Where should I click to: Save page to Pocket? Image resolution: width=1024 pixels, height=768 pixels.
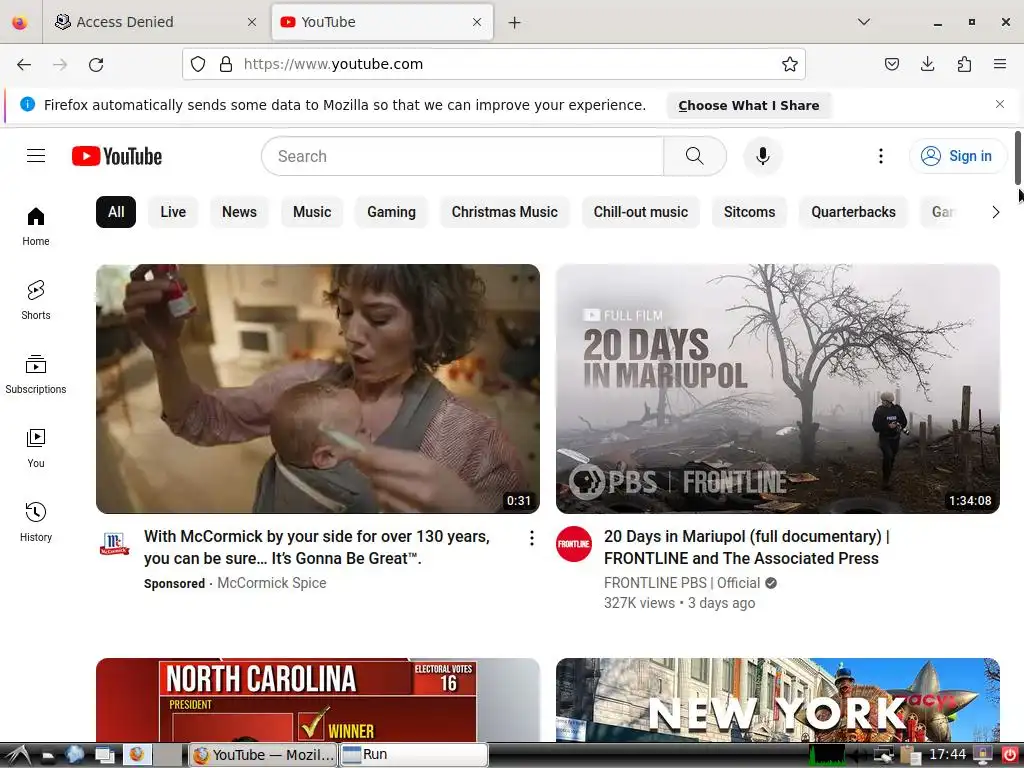tap(891, 64)
